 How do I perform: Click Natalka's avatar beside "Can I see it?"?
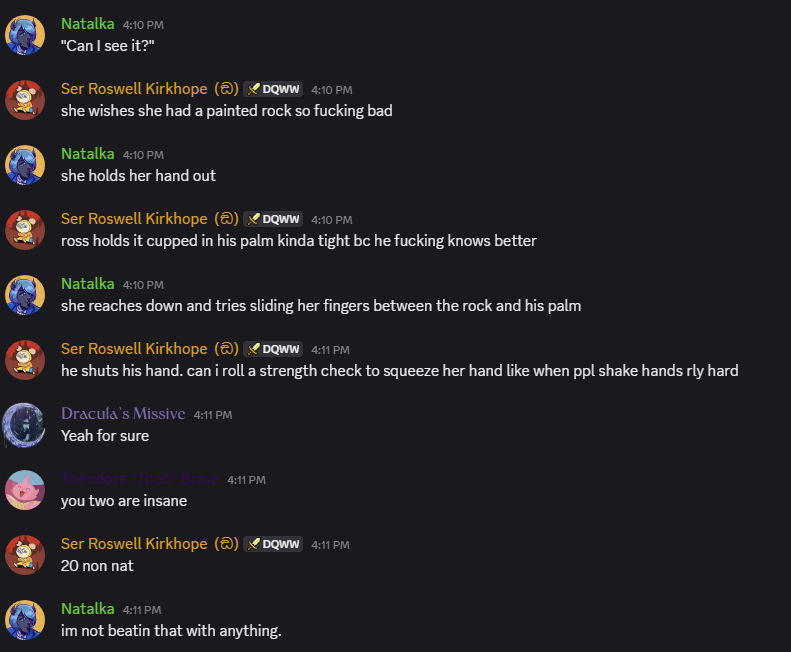(25, 35)
